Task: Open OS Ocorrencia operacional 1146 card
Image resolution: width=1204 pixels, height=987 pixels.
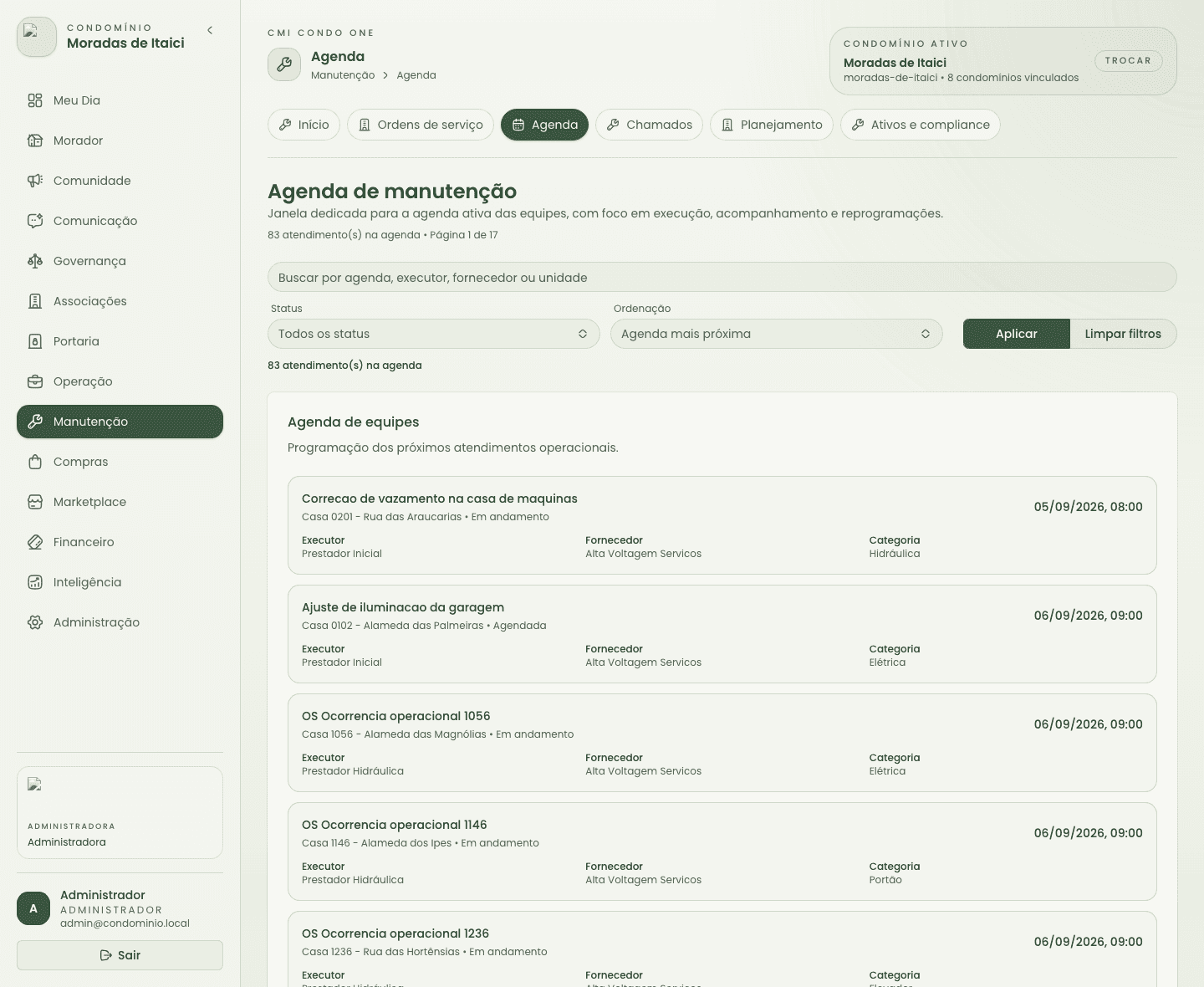Action: point(722,851)
